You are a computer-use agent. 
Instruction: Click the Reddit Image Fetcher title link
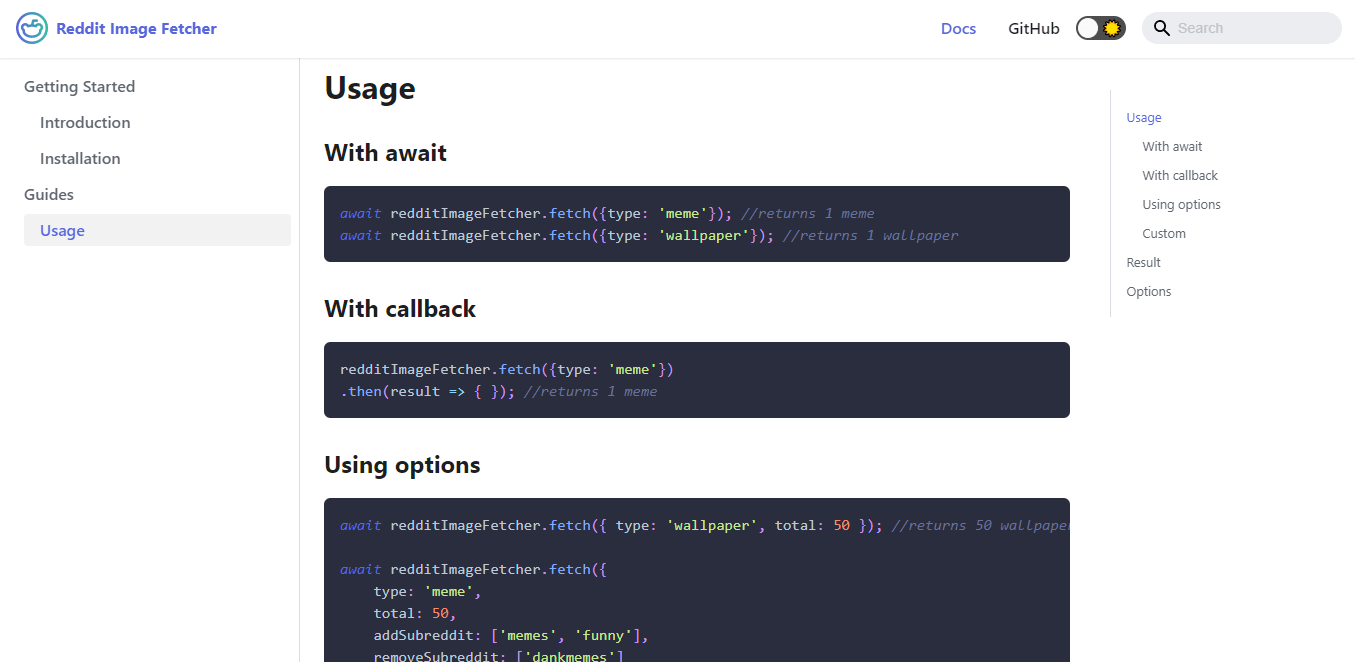point(136,28)
